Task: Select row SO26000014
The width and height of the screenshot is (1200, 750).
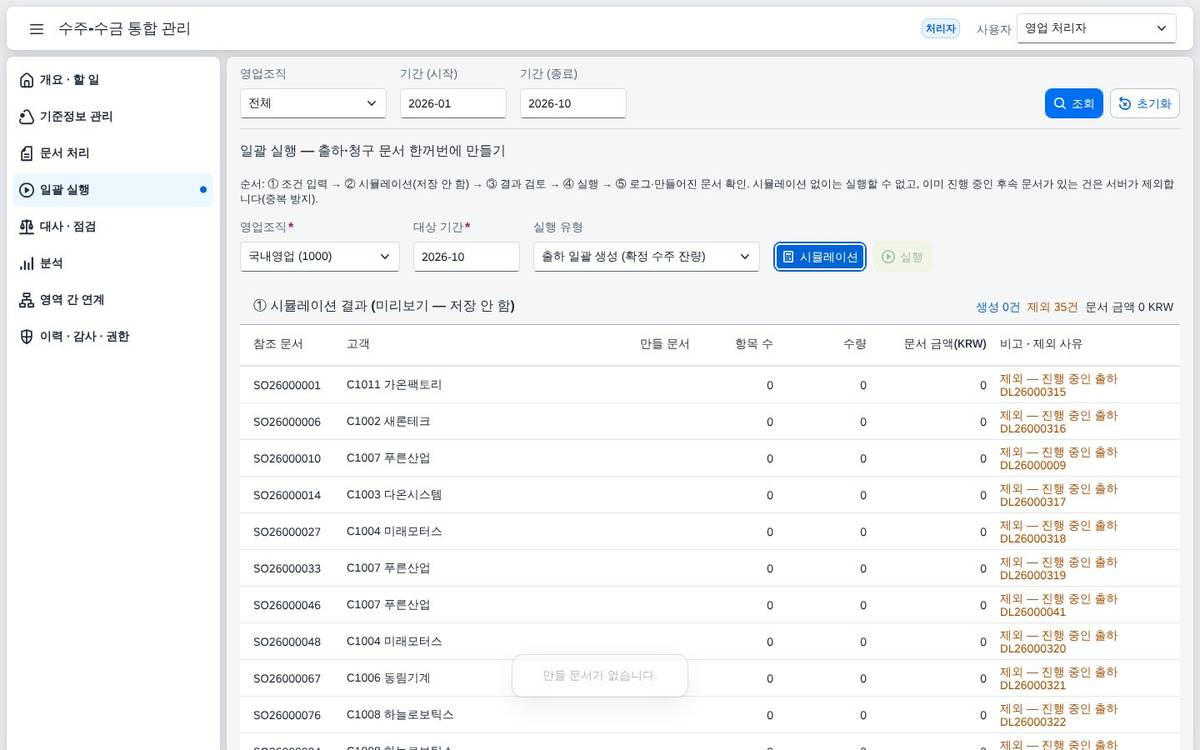Action: coord(710,495)
